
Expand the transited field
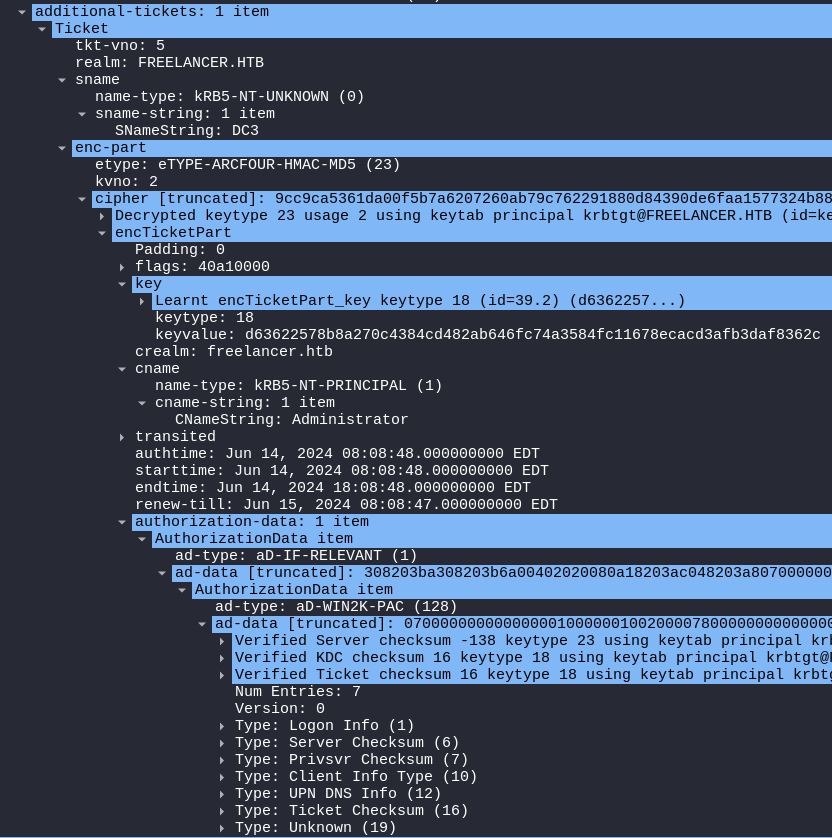(x=122, y=437)
